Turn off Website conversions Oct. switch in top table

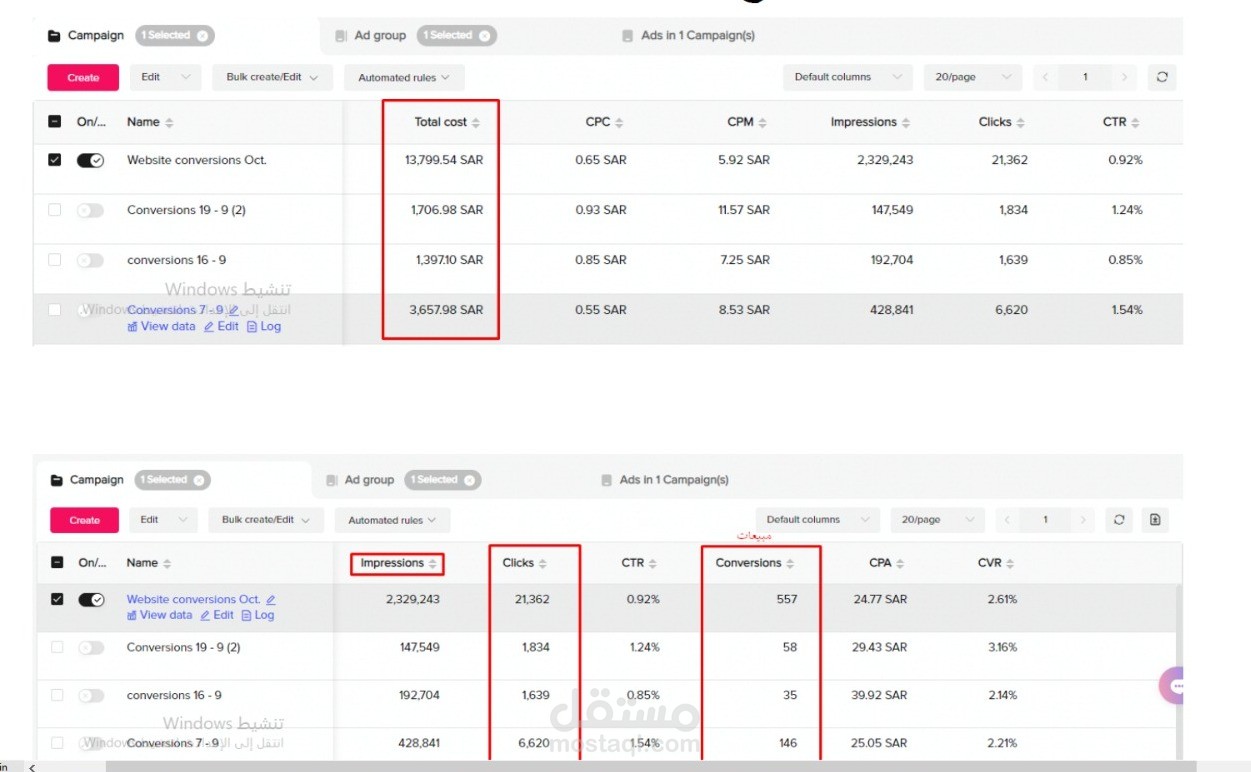tap(91, 160)
